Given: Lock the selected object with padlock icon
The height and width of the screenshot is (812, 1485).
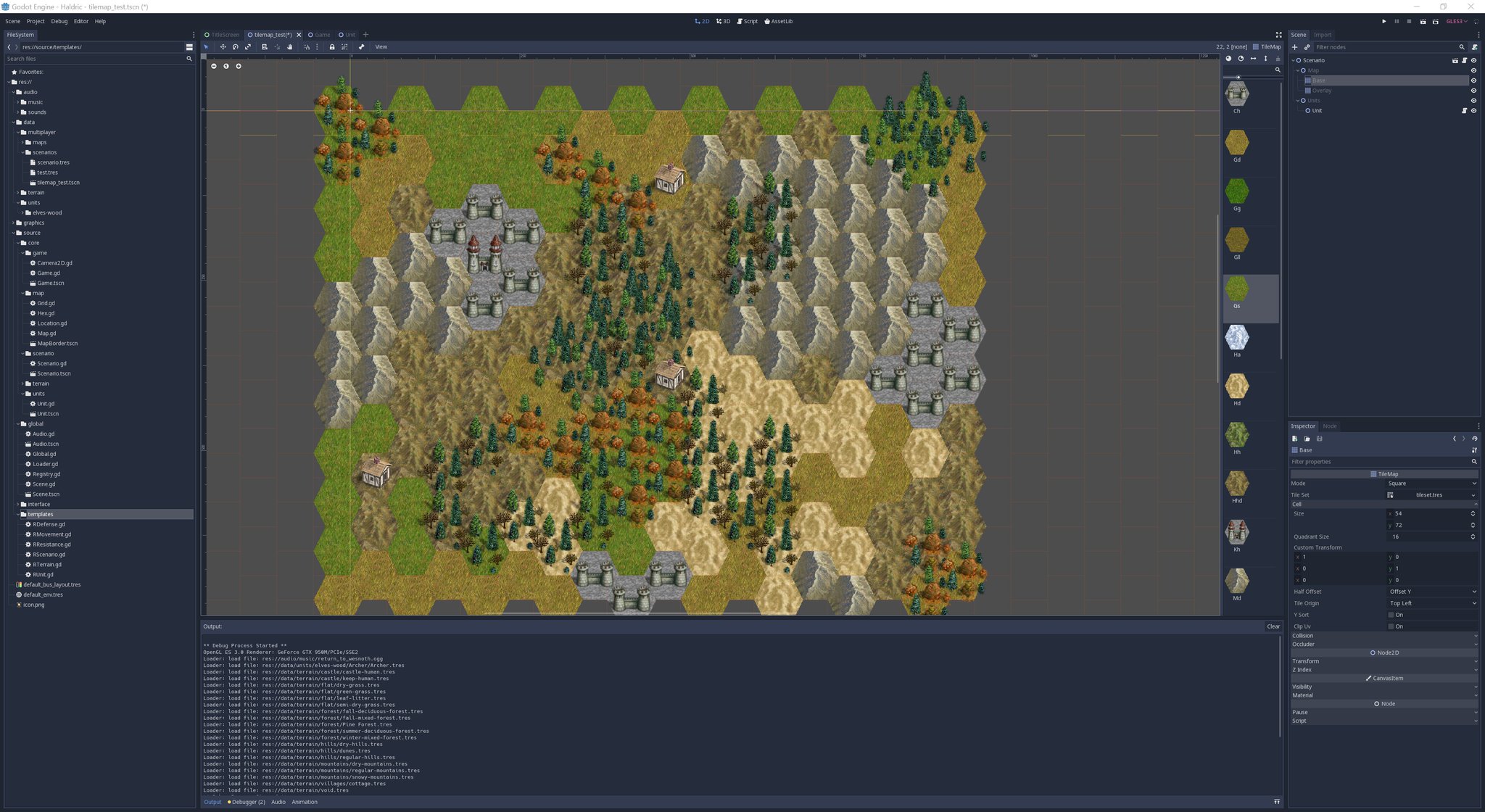Looking at the screenshot, I should click(x=332, y=46).
